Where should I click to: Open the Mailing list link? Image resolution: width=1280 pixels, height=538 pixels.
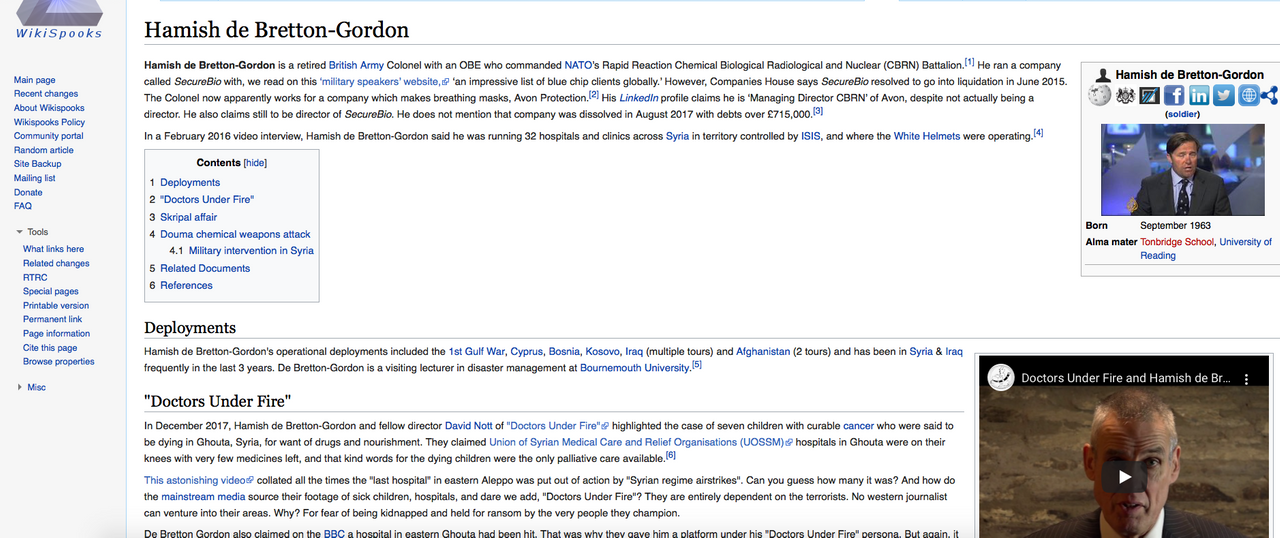[x=35, y=178]
